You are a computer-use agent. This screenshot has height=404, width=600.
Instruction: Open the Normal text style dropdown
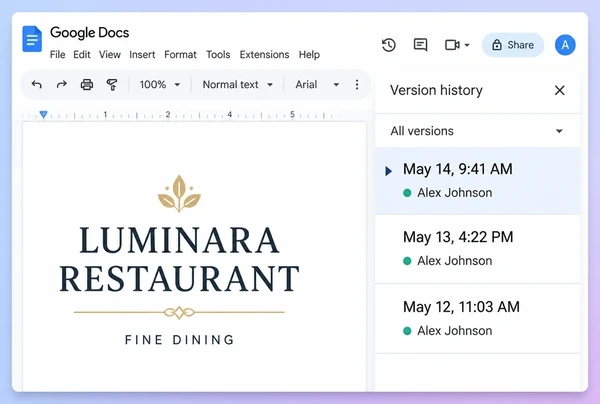[x=237, y=85]
